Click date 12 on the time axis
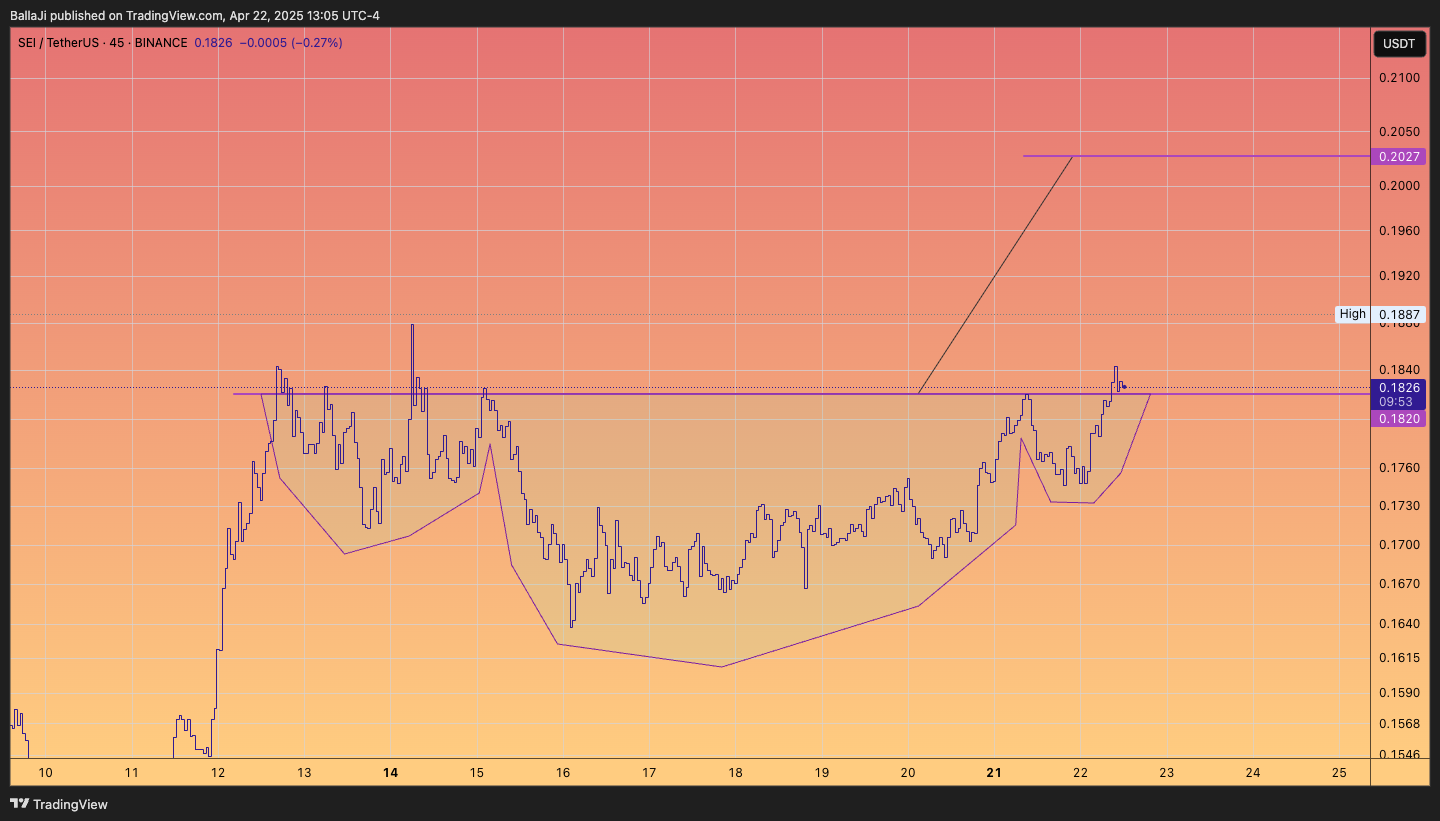This screenshot has width=1440, height=821. click(x=218, y=772)
